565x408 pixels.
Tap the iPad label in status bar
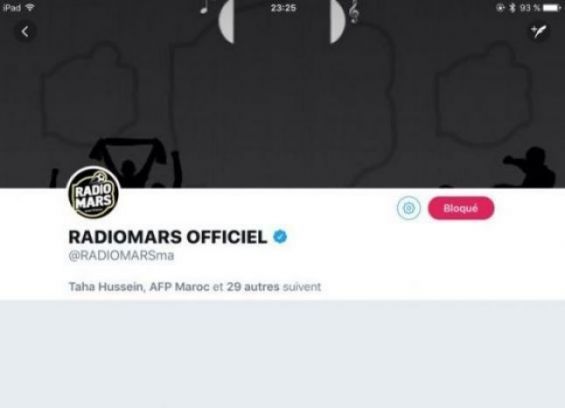click(x=12, y=8)
